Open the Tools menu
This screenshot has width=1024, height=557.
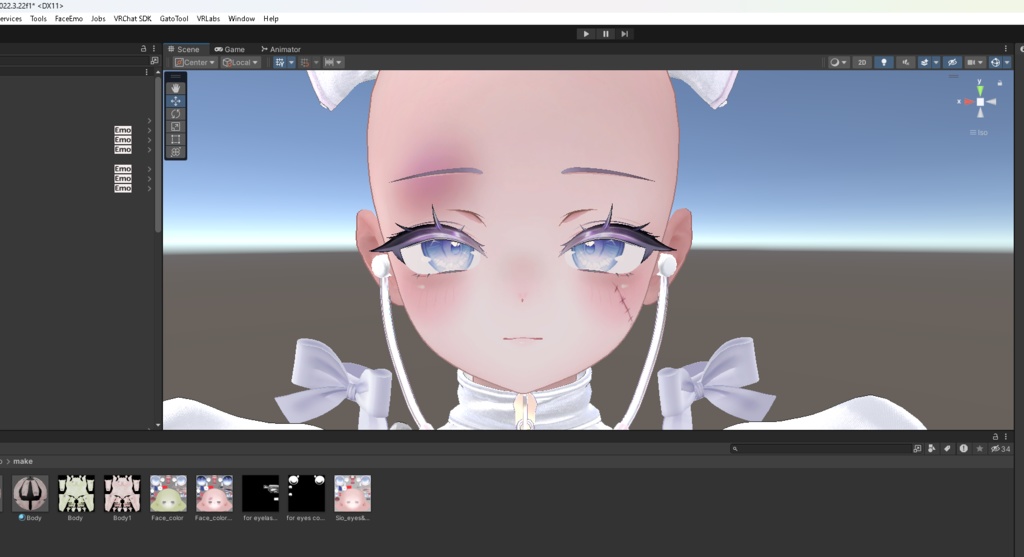pos(39,19)
